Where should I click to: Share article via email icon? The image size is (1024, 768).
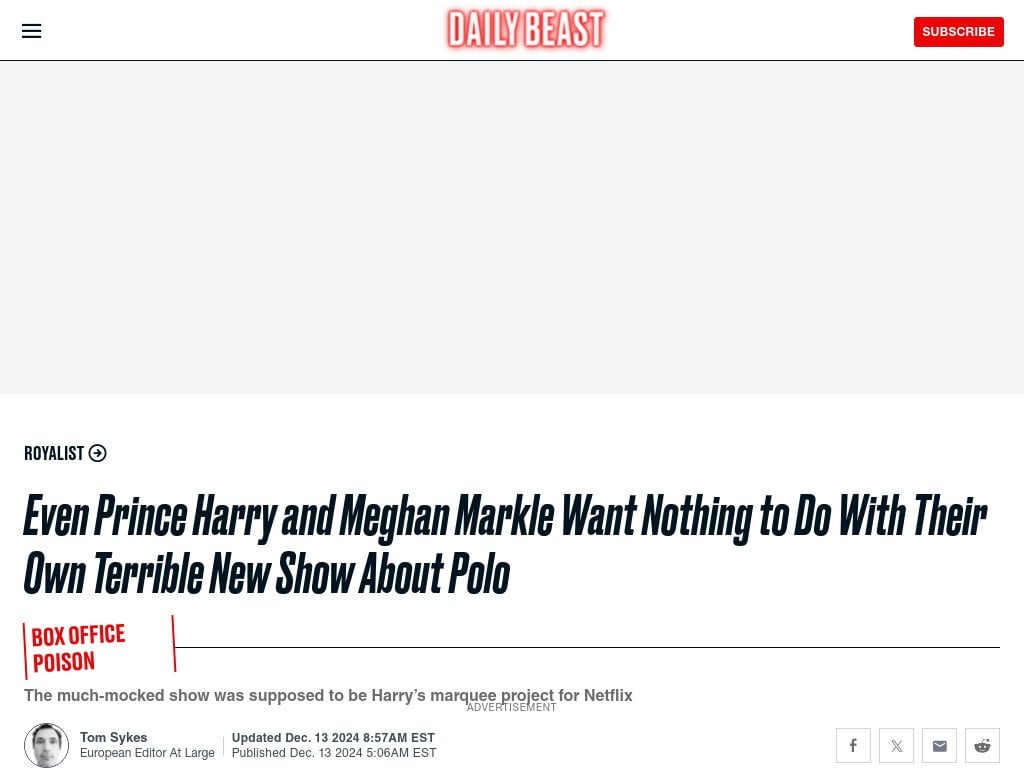939,745
